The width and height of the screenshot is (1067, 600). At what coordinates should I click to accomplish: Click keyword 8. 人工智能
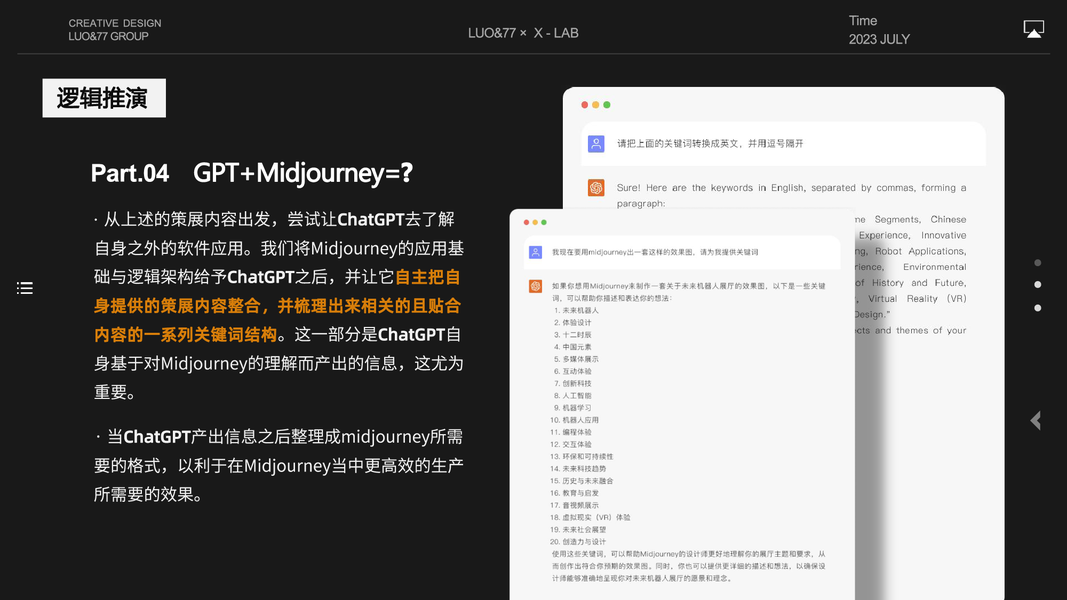tap(572, 396)
